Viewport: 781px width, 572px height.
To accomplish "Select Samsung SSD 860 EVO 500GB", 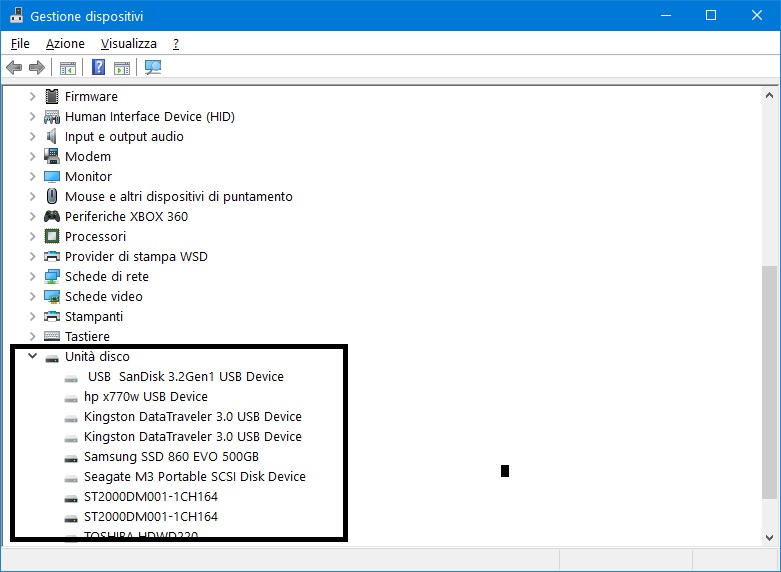I will 171,456.
